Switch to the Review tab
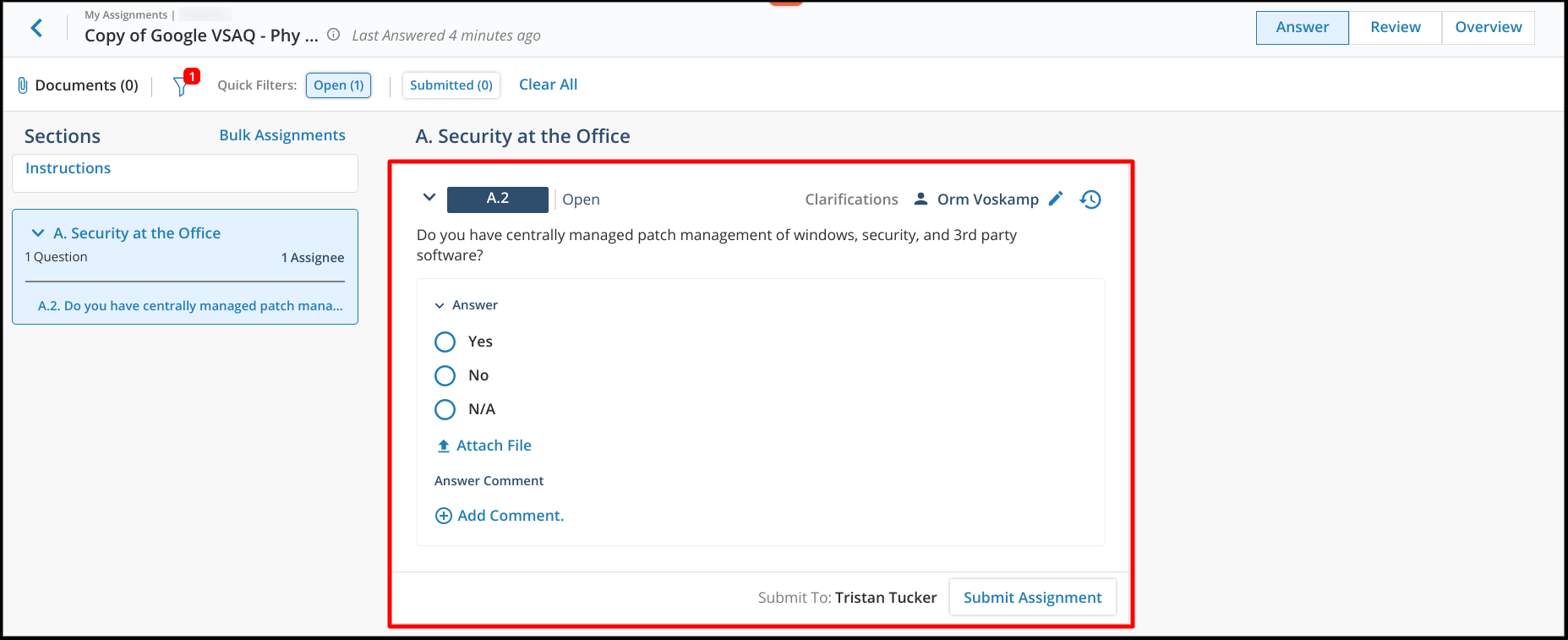The height and width of the screenshot is (640, 1568). [x=1396, y=27]
